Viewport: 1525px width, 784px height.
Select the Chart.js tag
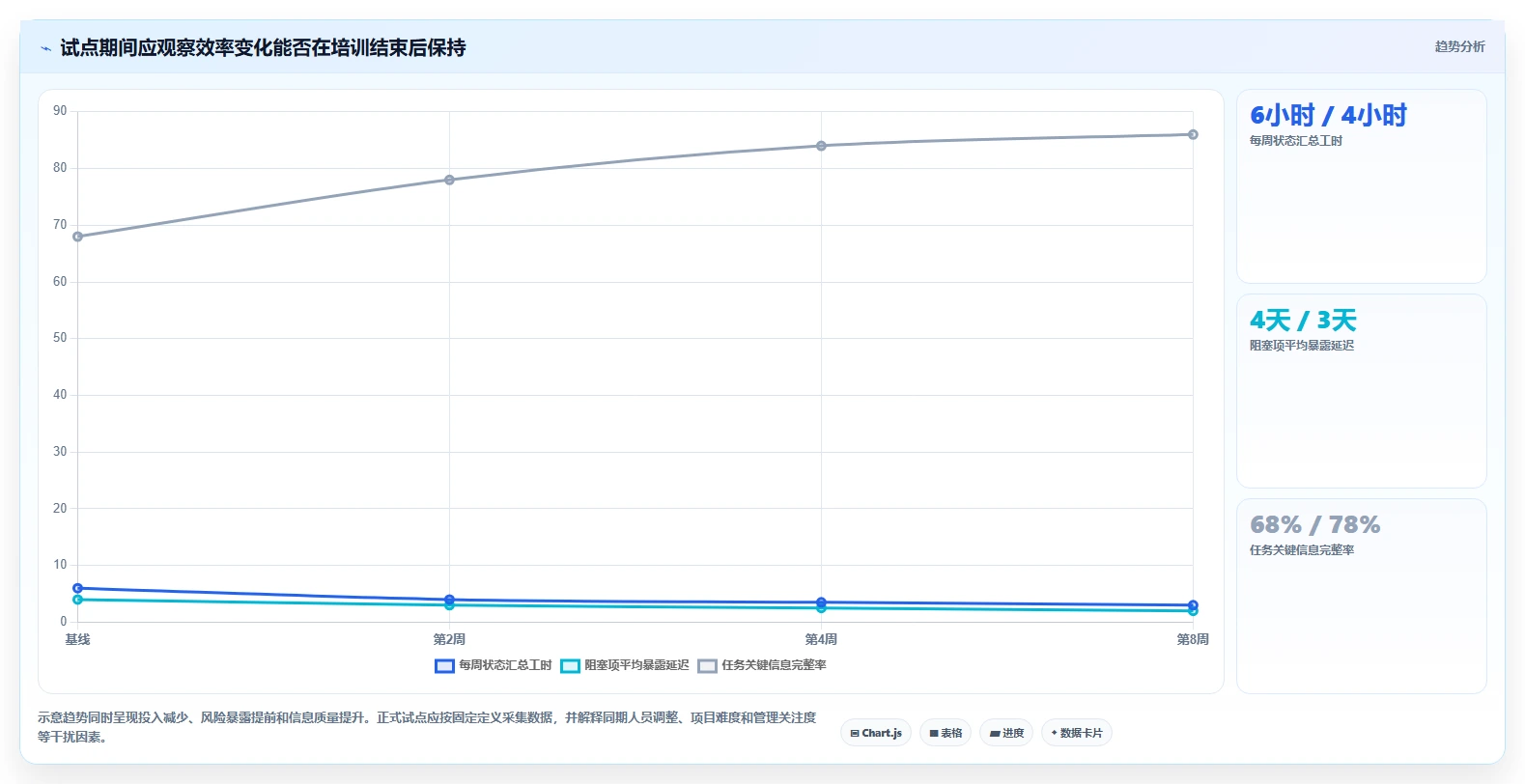coord(876,733)
